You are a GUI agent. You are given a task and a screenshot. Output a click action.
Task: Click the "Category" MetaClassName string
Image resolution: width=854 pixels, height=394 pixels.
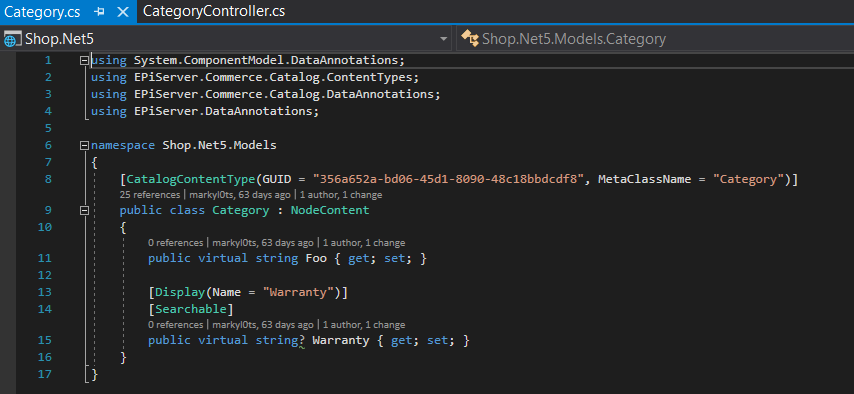[748, 179]
